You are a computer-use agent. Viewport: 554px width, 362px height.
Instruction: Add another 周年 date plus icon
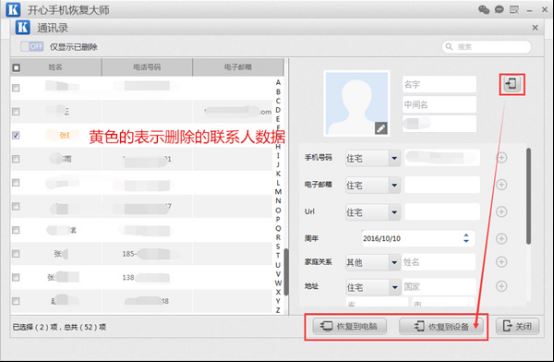pyautogui.click(x=502, y=238)
